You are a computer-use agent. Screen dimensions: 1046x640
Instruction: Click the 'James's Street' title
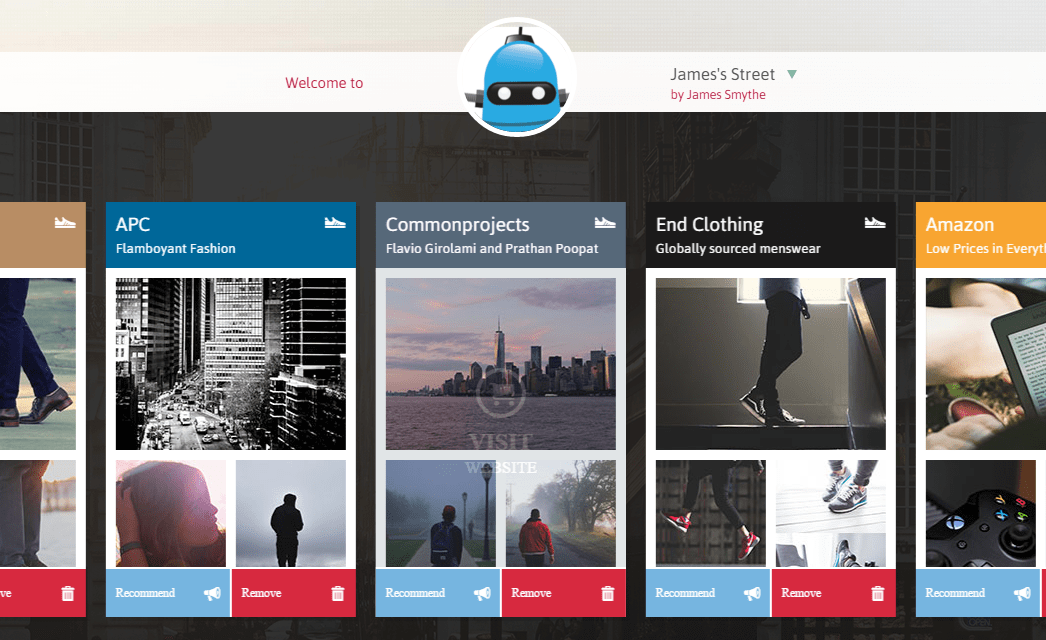click(x=722, y=74)
